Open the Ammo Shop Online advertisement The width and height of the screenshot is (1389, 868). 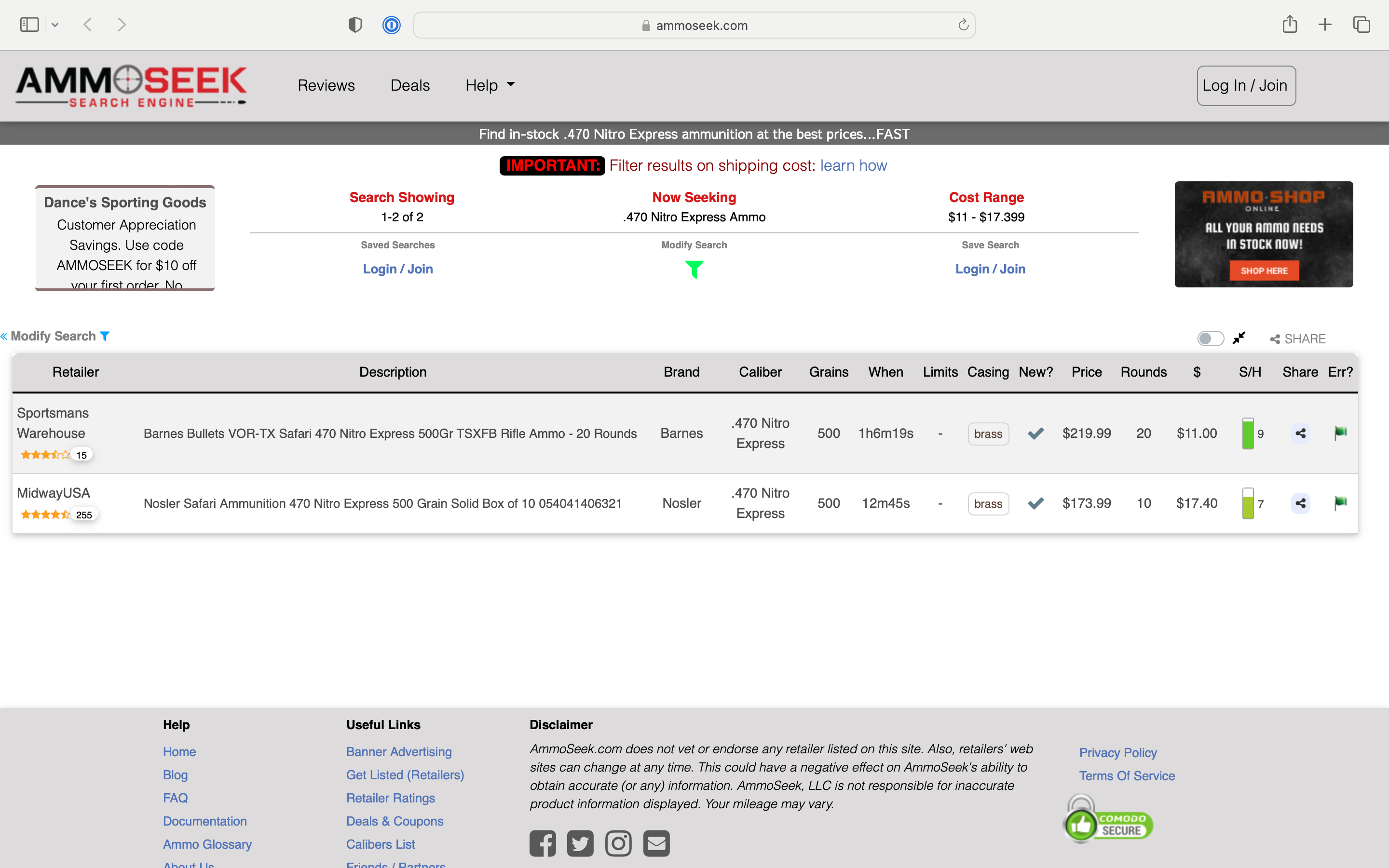1264,234
